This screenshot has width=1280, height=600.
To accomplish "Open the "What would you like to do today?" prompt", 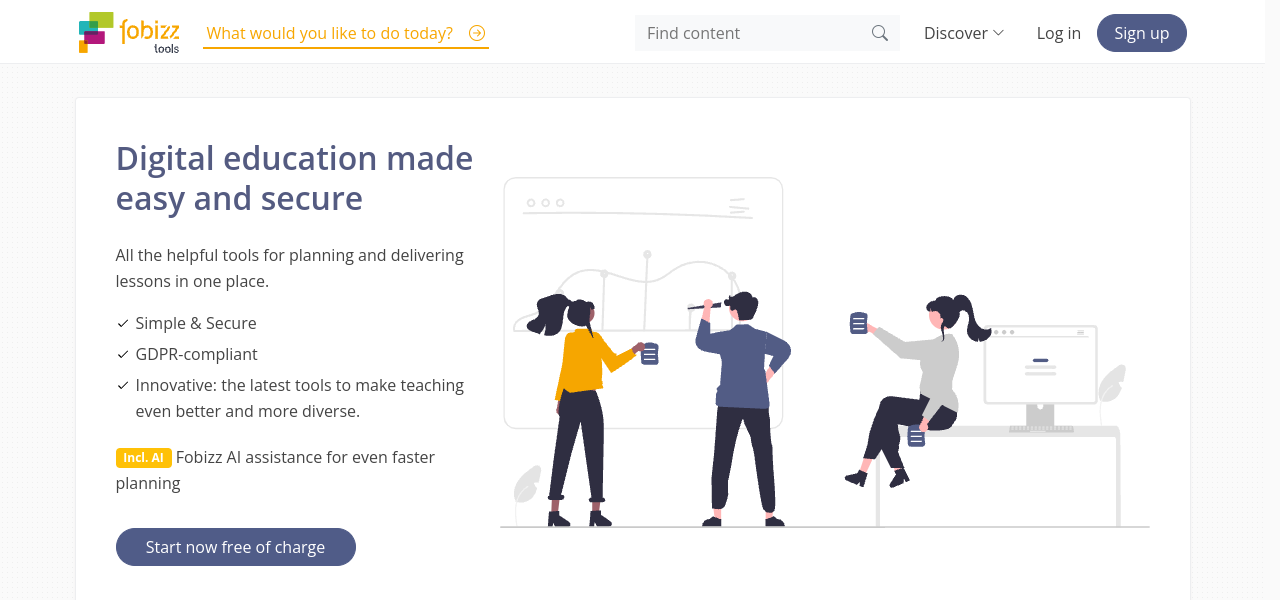I will pos(329,33).
